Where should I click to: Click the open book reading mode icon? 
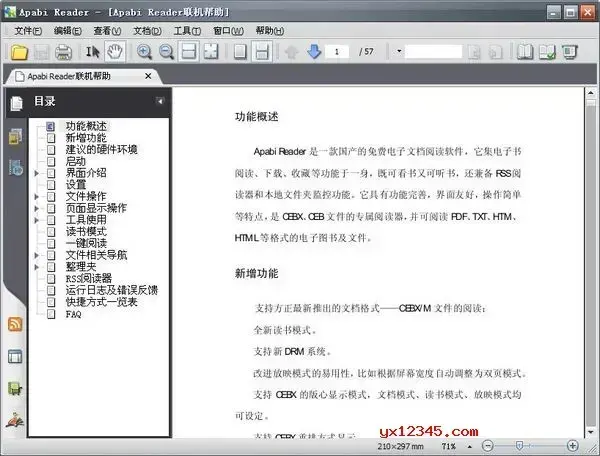[525, 52]
